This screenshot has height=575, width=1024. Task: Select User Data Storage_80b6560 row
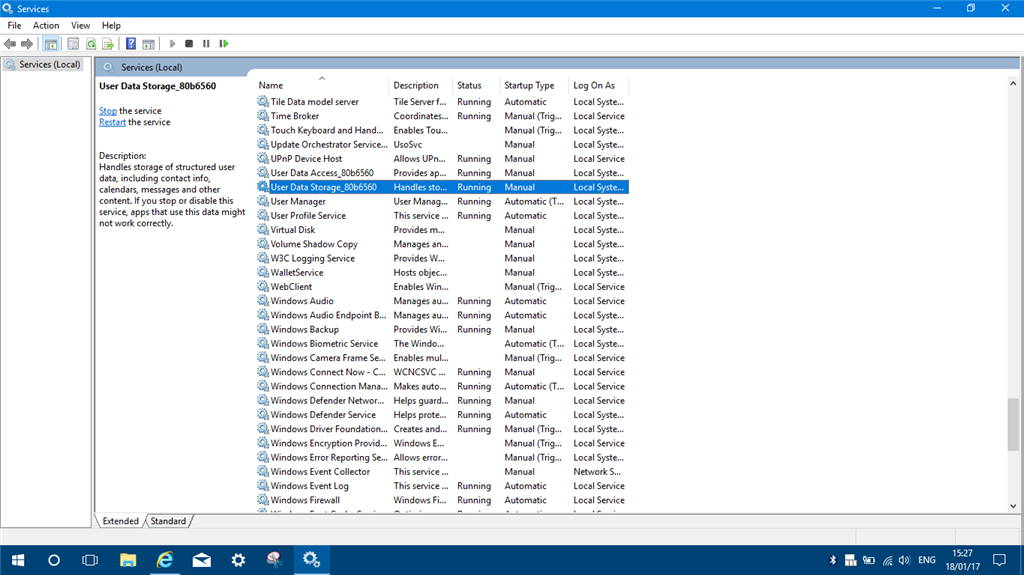pos(442,188)
